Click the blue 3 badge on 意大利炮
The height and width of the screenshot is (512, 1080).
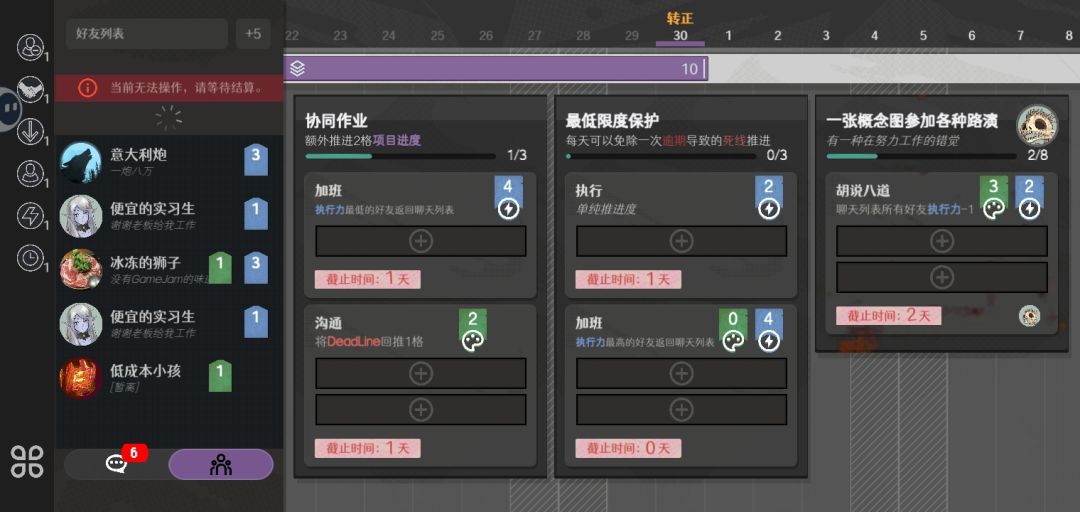[x=256, y=160]
